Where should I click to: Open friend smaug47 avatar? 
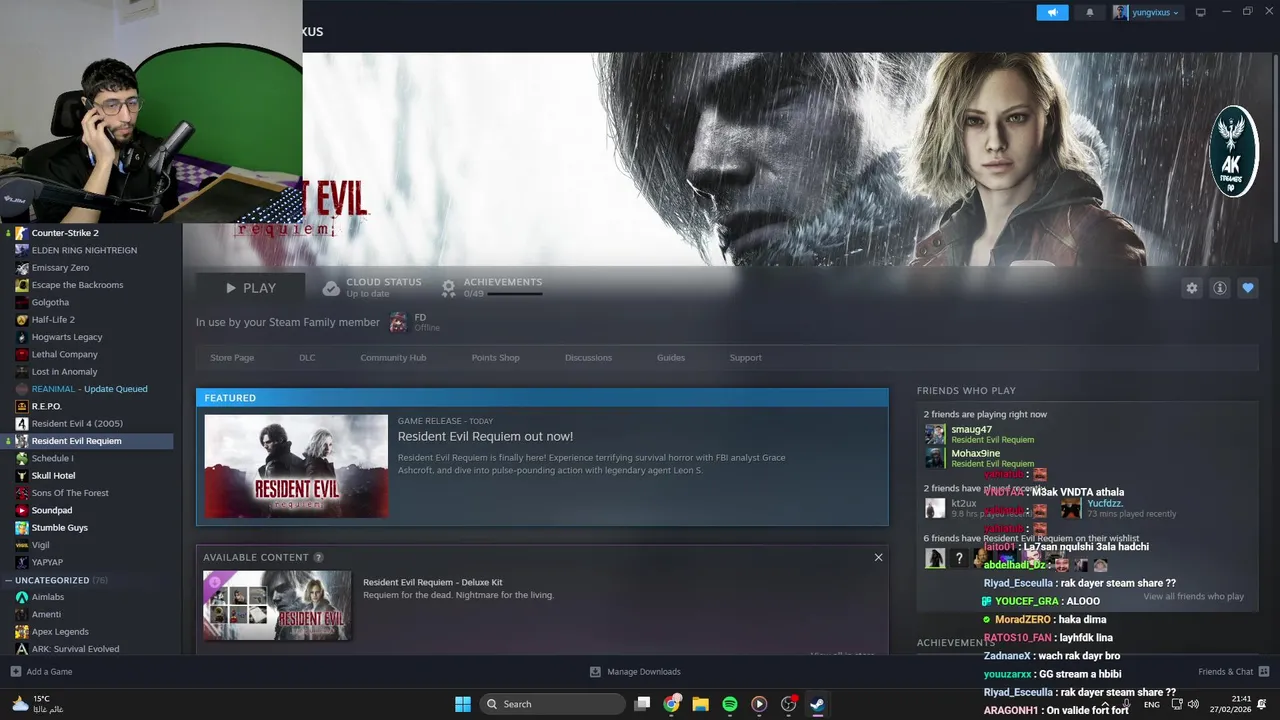pyautogui.click(x=935, y=434)
